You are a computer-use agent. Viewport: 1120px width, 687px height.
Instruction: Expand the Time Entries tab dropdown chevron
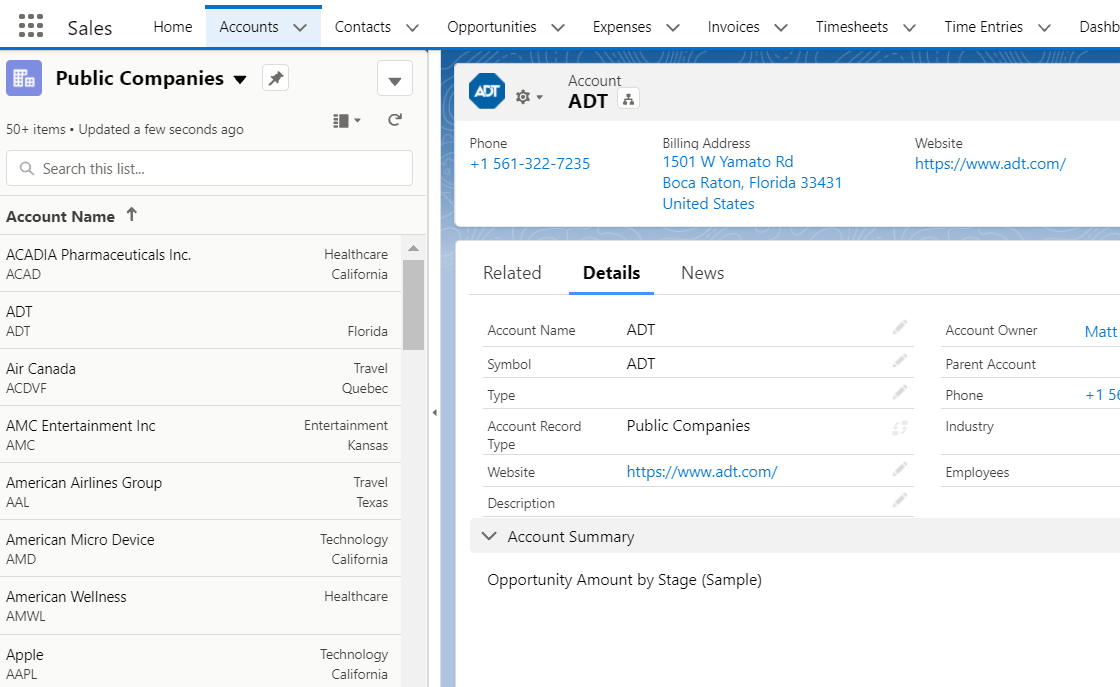[x=1044, y=27]
